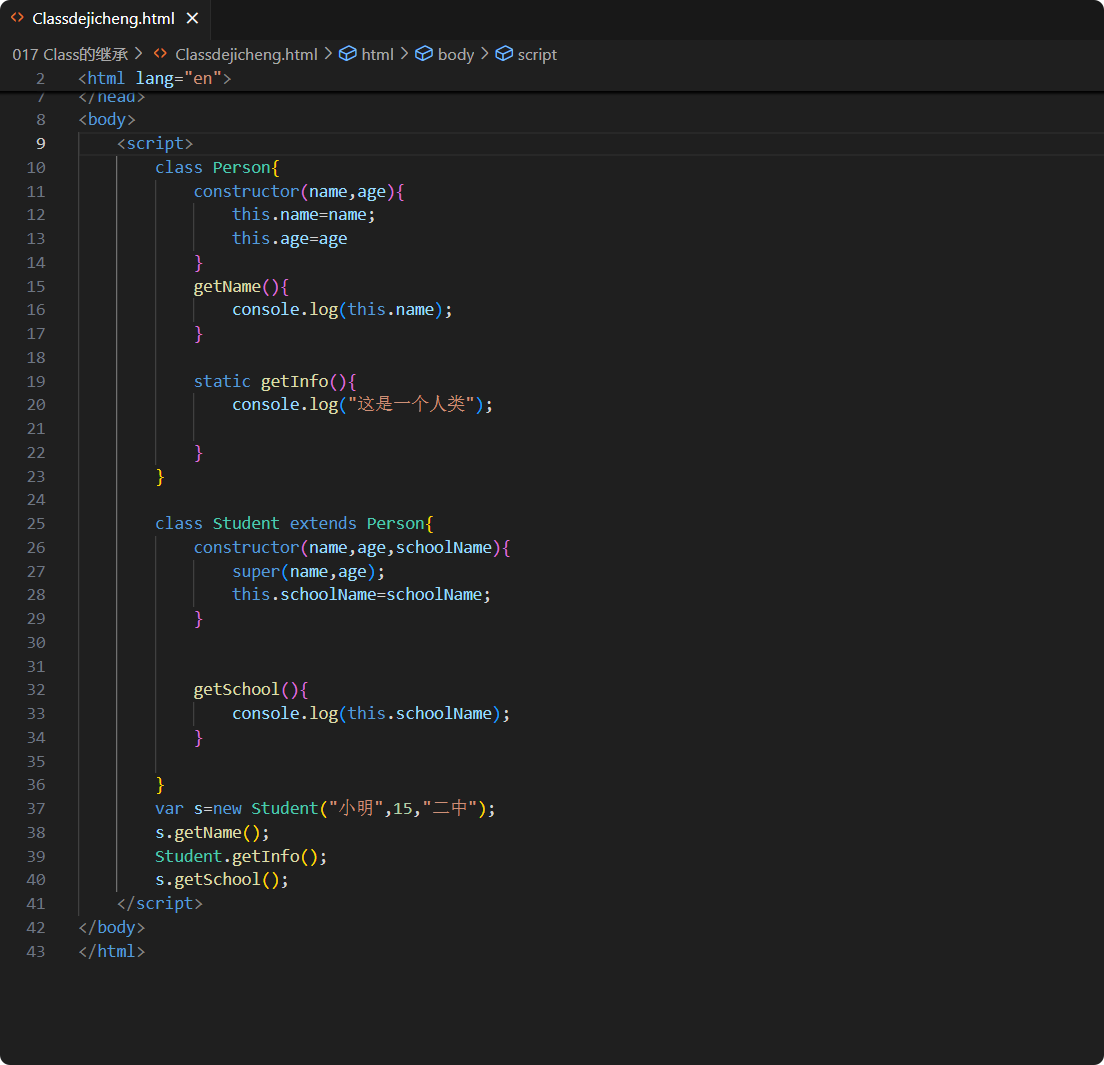Click the HTML file icon on the editor tab
The height and width of the screenshot is (1065, 1104).
coord(17,19)
